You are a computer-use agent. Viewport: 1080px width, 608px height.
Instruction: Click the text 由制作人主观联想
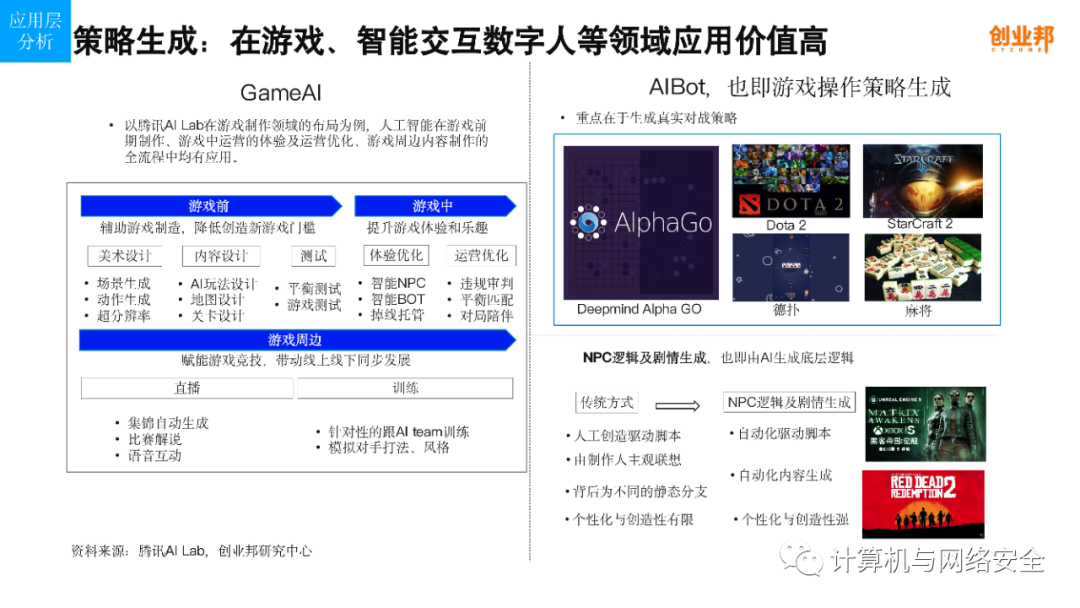pos(627,460)
